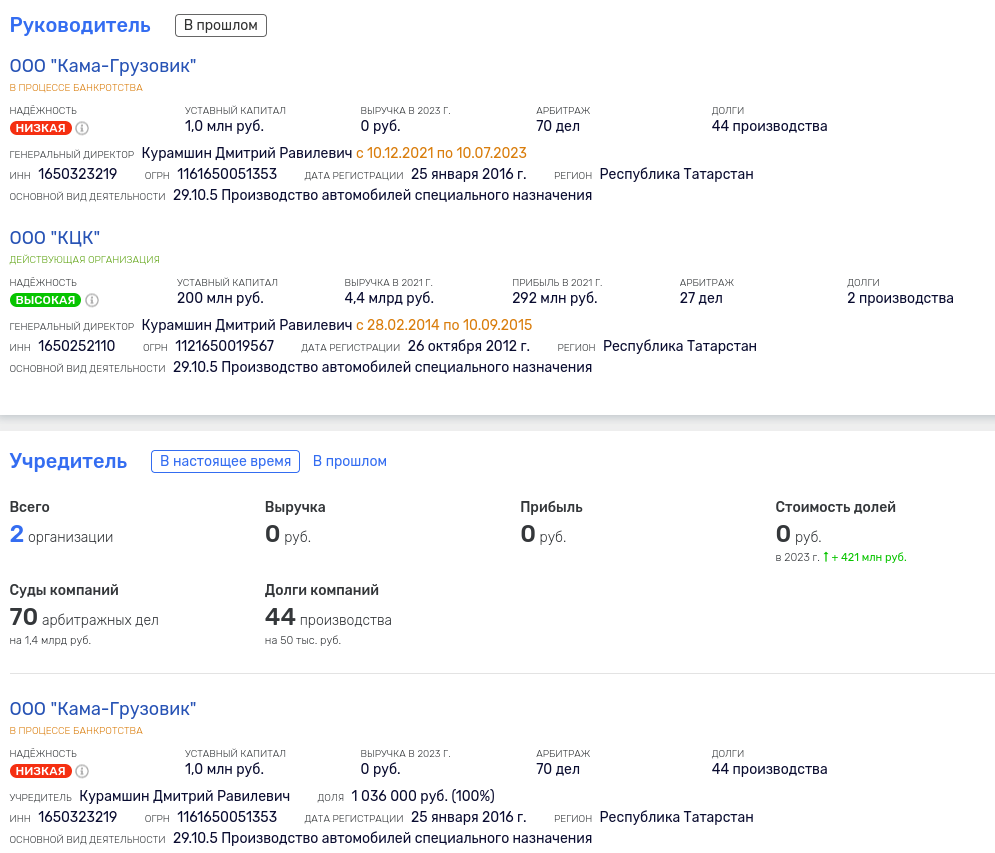This screenshot has height=853, width=995.
Task: Click КЦК charter capital "200 млн руб."
Action: (220, 298)
